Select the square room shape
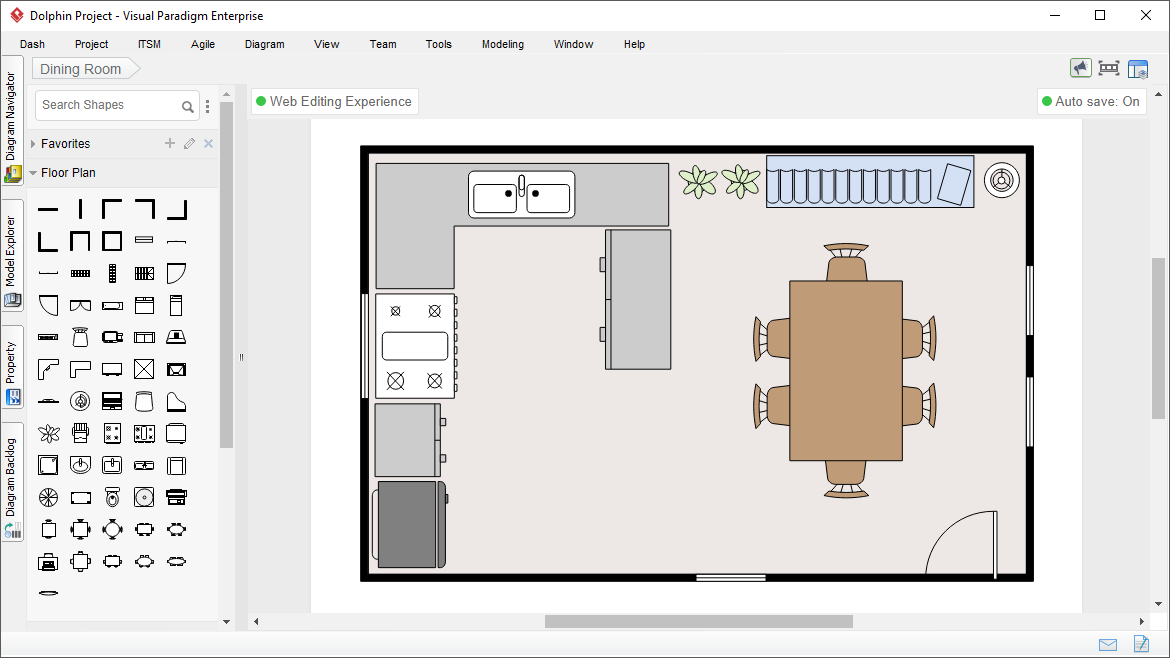Screen dimensions: 1170x658 (112, 241)
